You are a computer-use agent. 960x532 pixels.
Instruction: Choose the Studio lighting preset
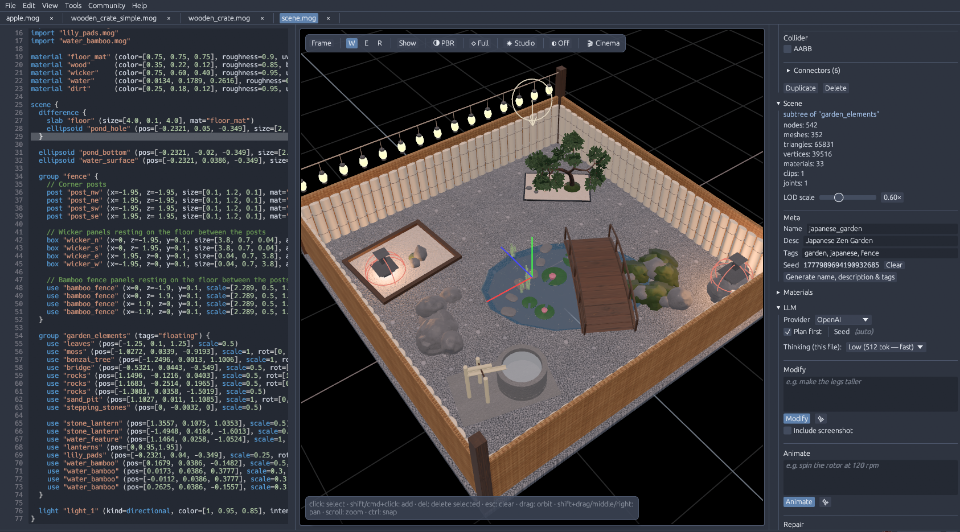pyautogui.click(x=520, y=43)
